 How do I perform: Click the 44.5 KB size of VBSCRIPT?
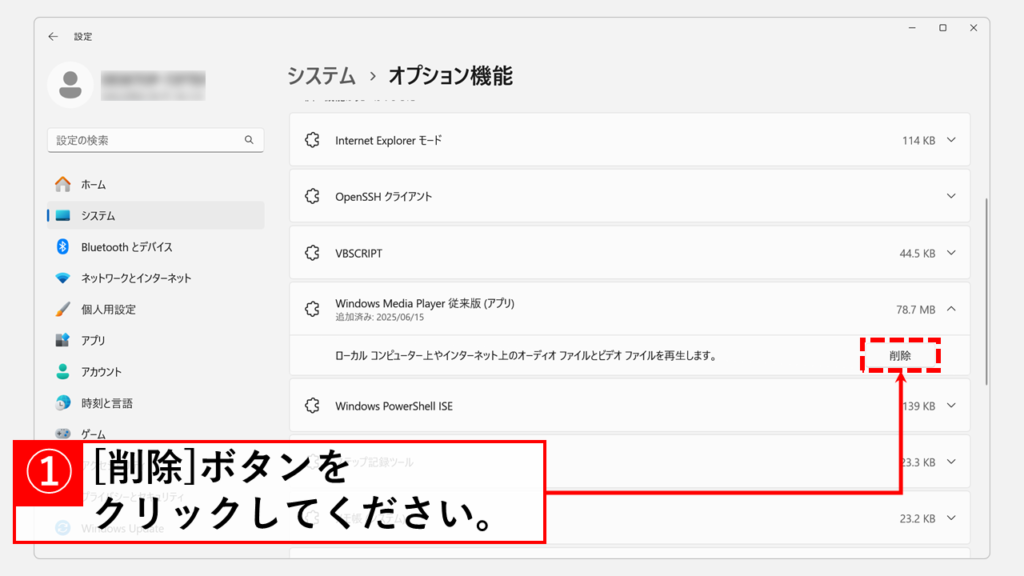pyautogui.click(x=917, y=253)
